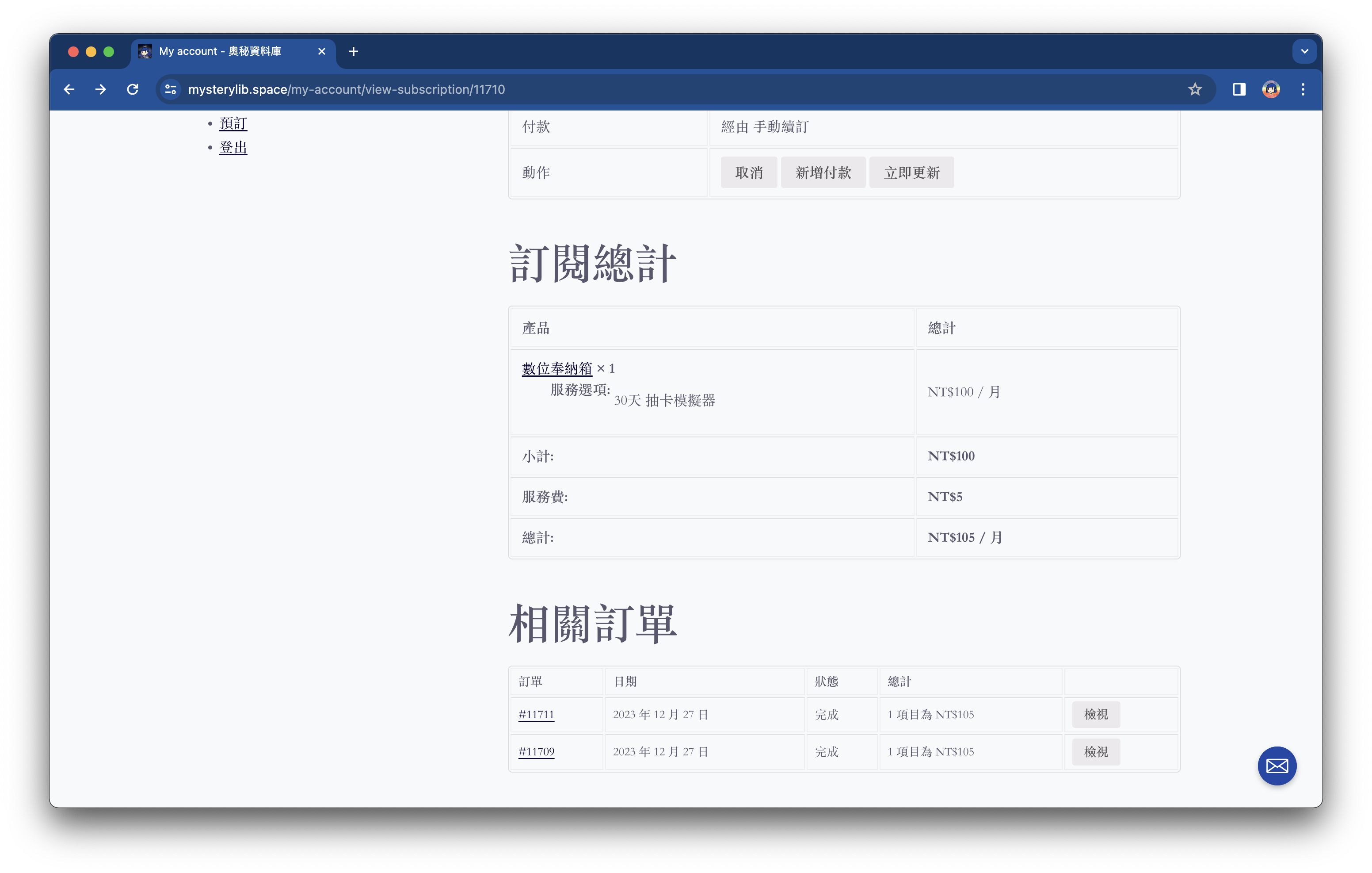The height and width of the screenshot is (873, 1372).
Task: Click the 立即更新 renew button
Action: pyautogui.click(x=911, y=173)
